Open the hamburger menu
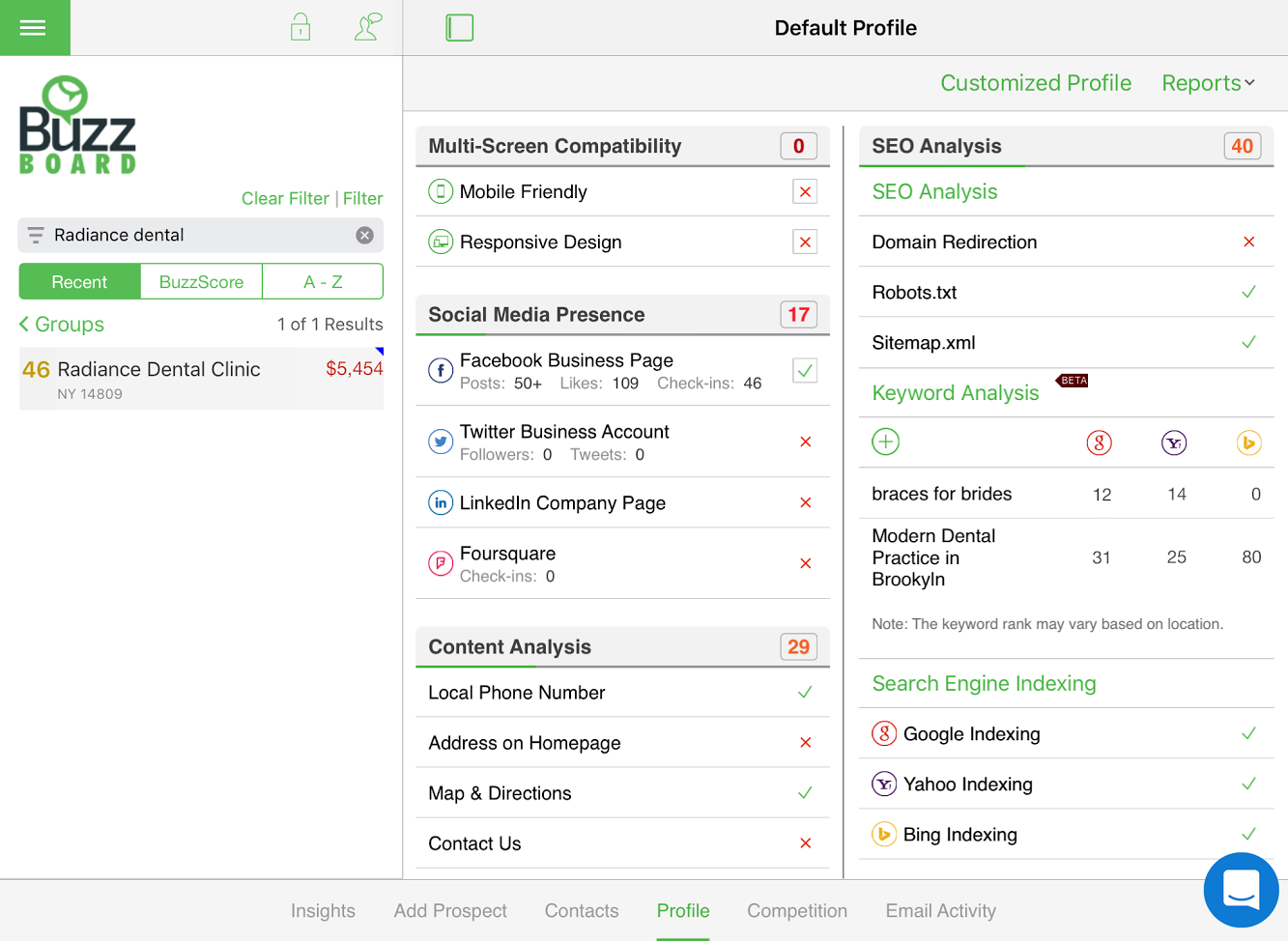Image resolution: width=1288 pixels, height=941 pixels. 33,28
